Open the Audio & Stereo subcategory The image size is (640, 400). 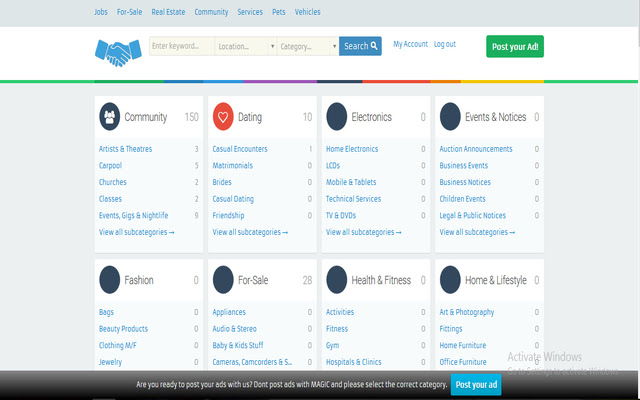point(234,329)
